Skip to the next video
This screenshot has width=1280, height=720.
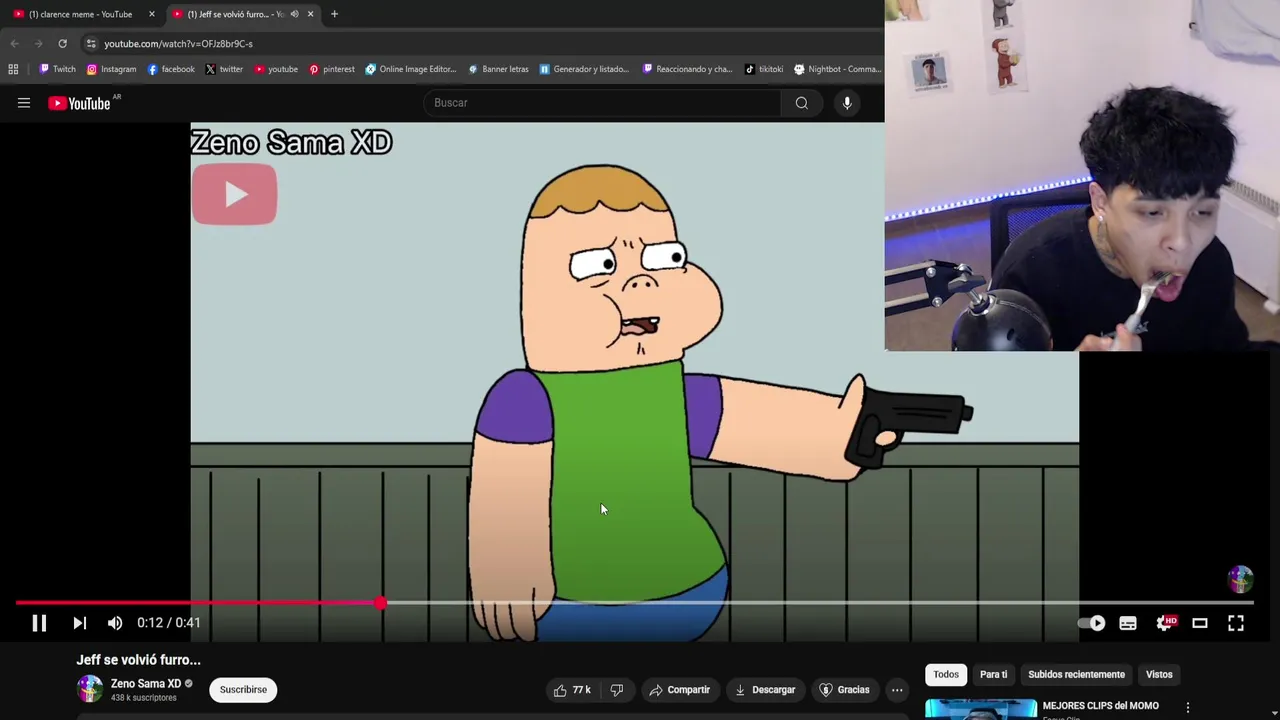tap(79, 623)
